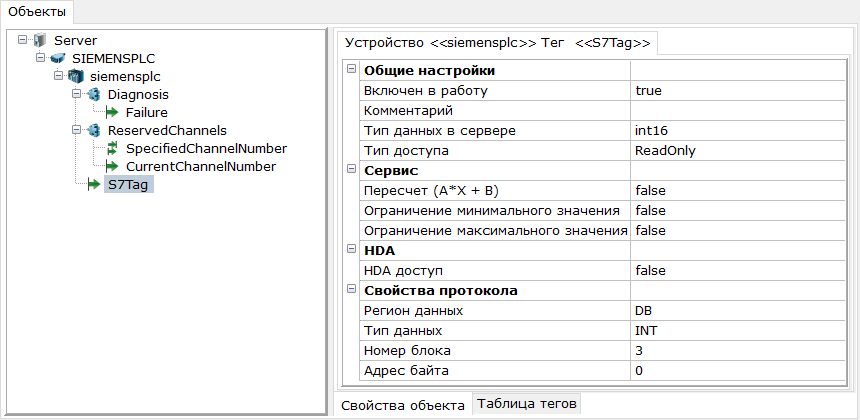The image size is (860, 420).
Task: Collapse the Свойства протокола property group
Action: click(x=352, y=290)
